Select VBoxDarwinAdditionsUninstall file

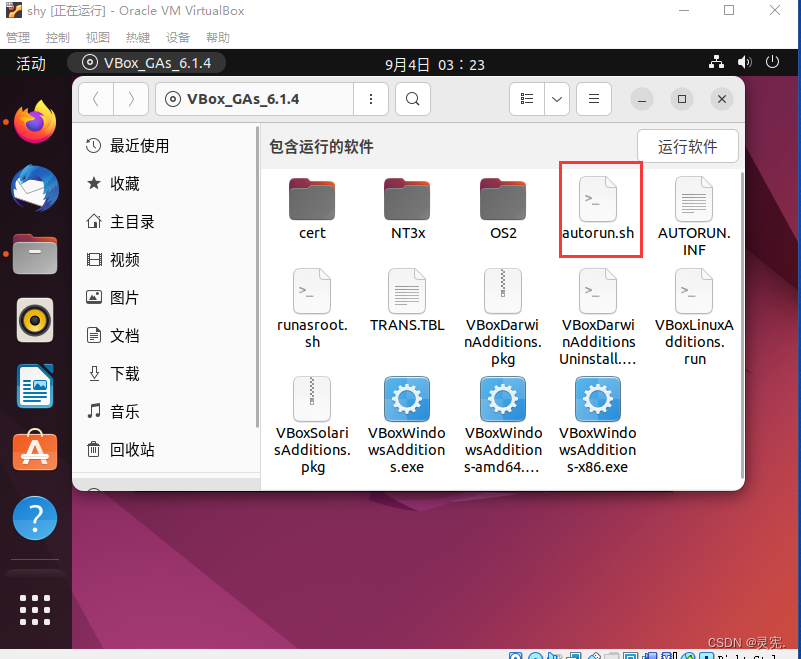[598, 317]
